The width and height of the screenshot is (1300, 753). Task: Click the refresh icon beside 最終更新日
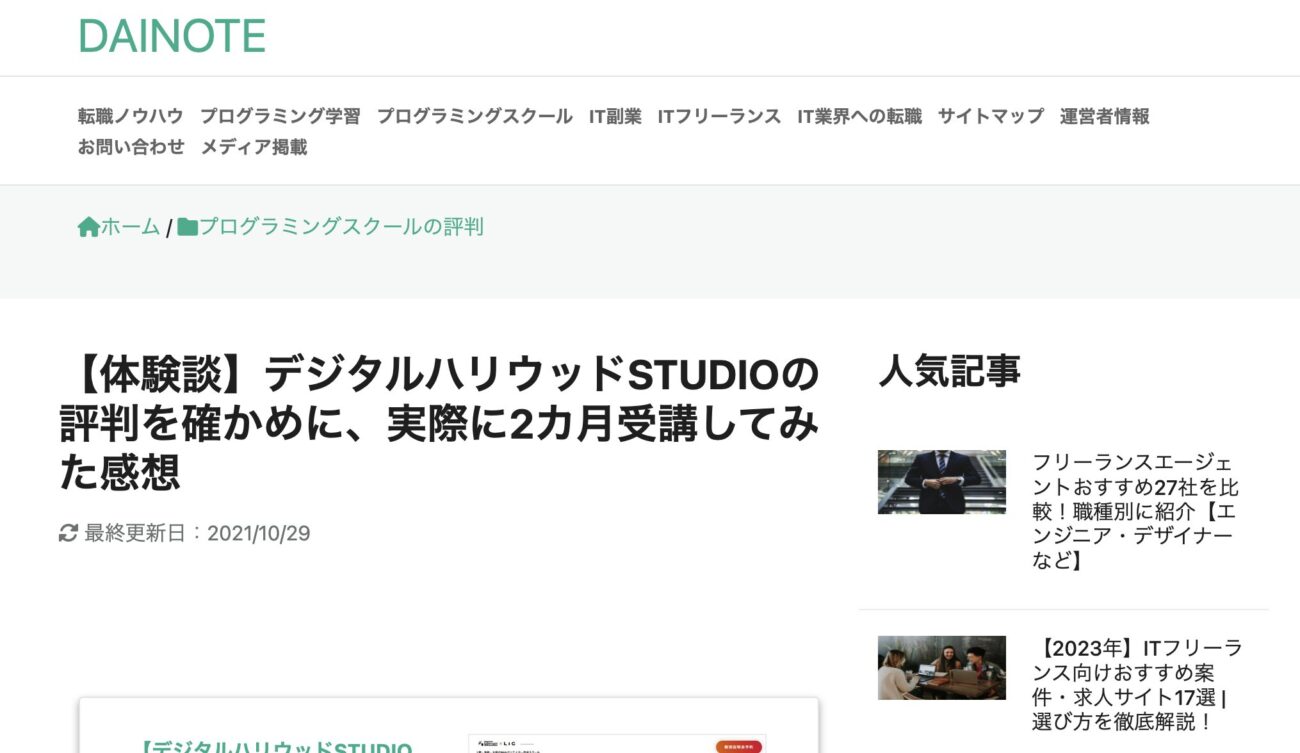tap(68, 534)
